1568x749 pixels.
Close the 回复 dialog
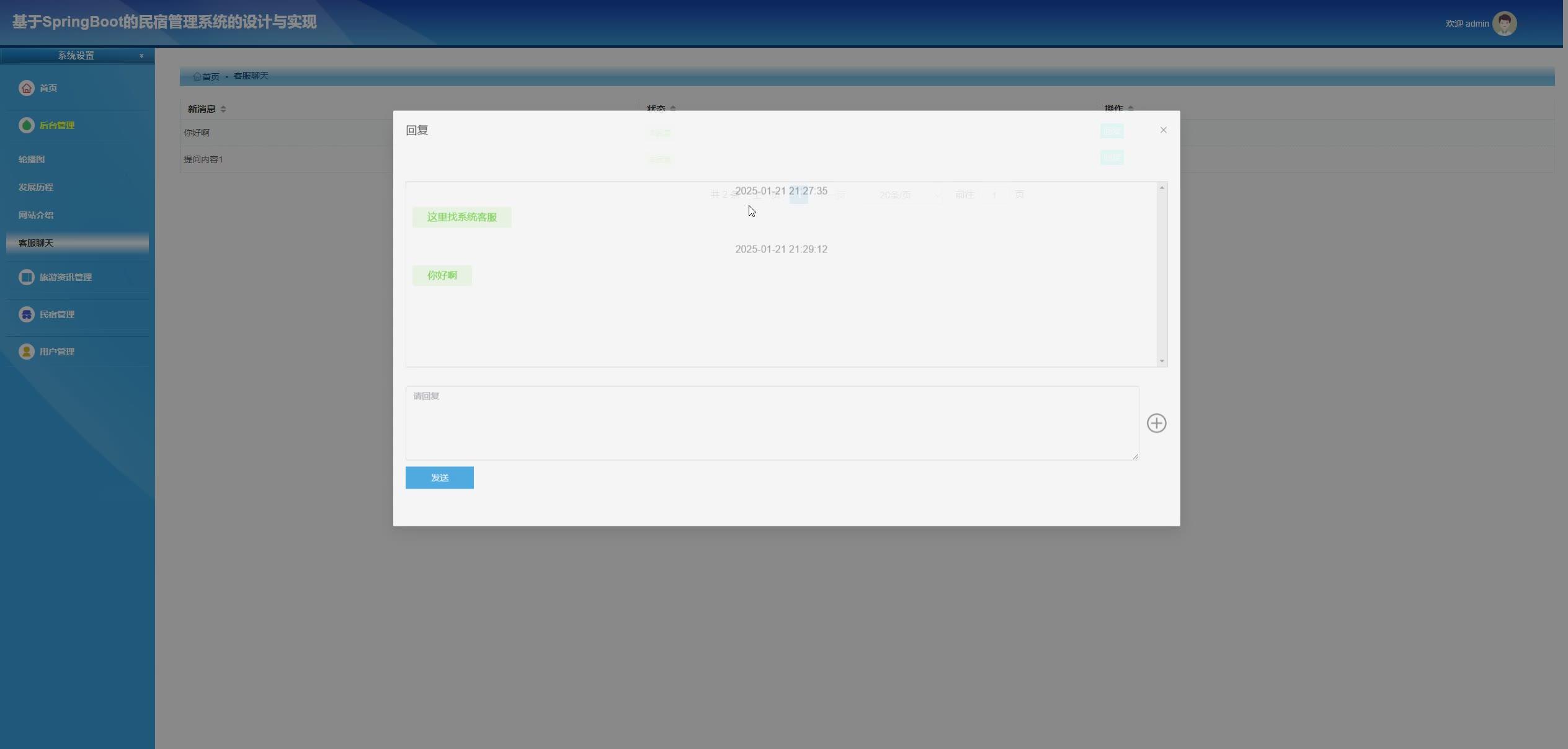1163,130
